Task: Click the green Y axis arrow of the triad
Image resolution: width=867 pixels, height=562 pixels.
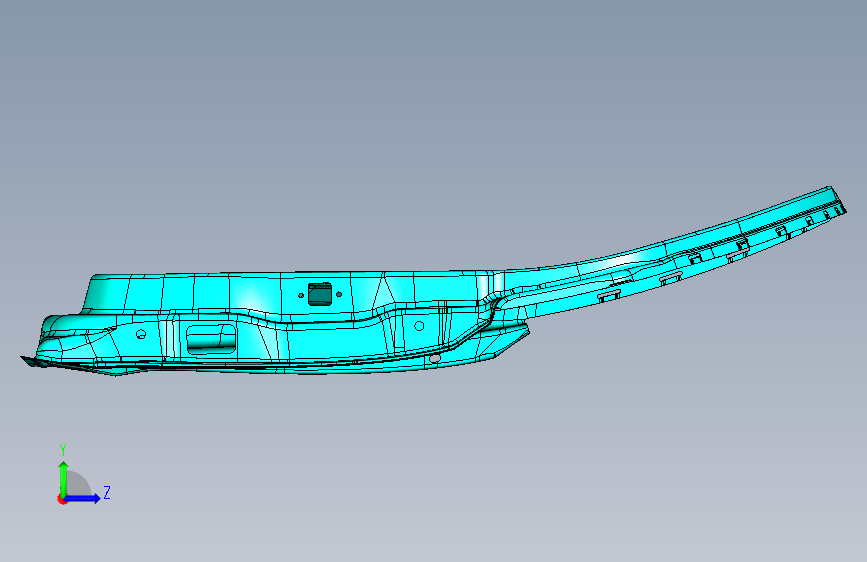Action: point(64,478)
